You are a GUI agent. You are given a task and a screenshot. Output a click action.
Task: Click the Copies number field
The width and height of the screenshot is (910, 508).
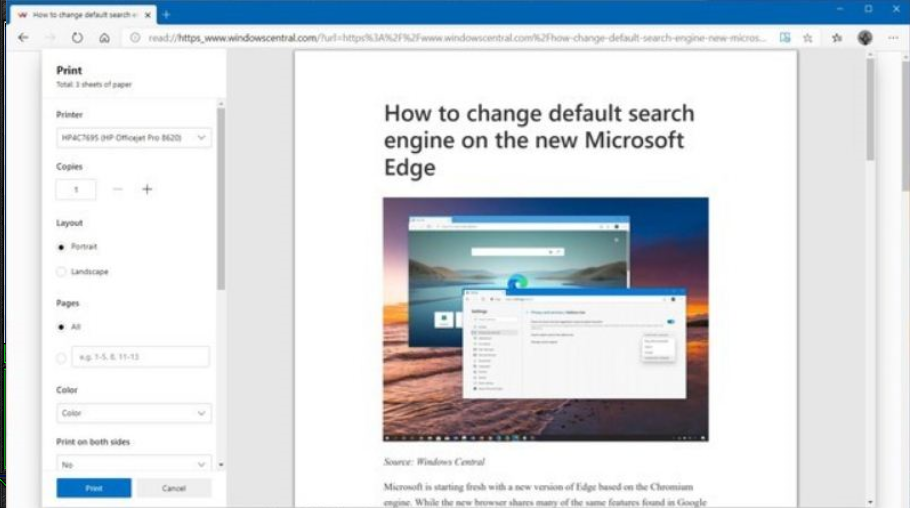(76, 189)
